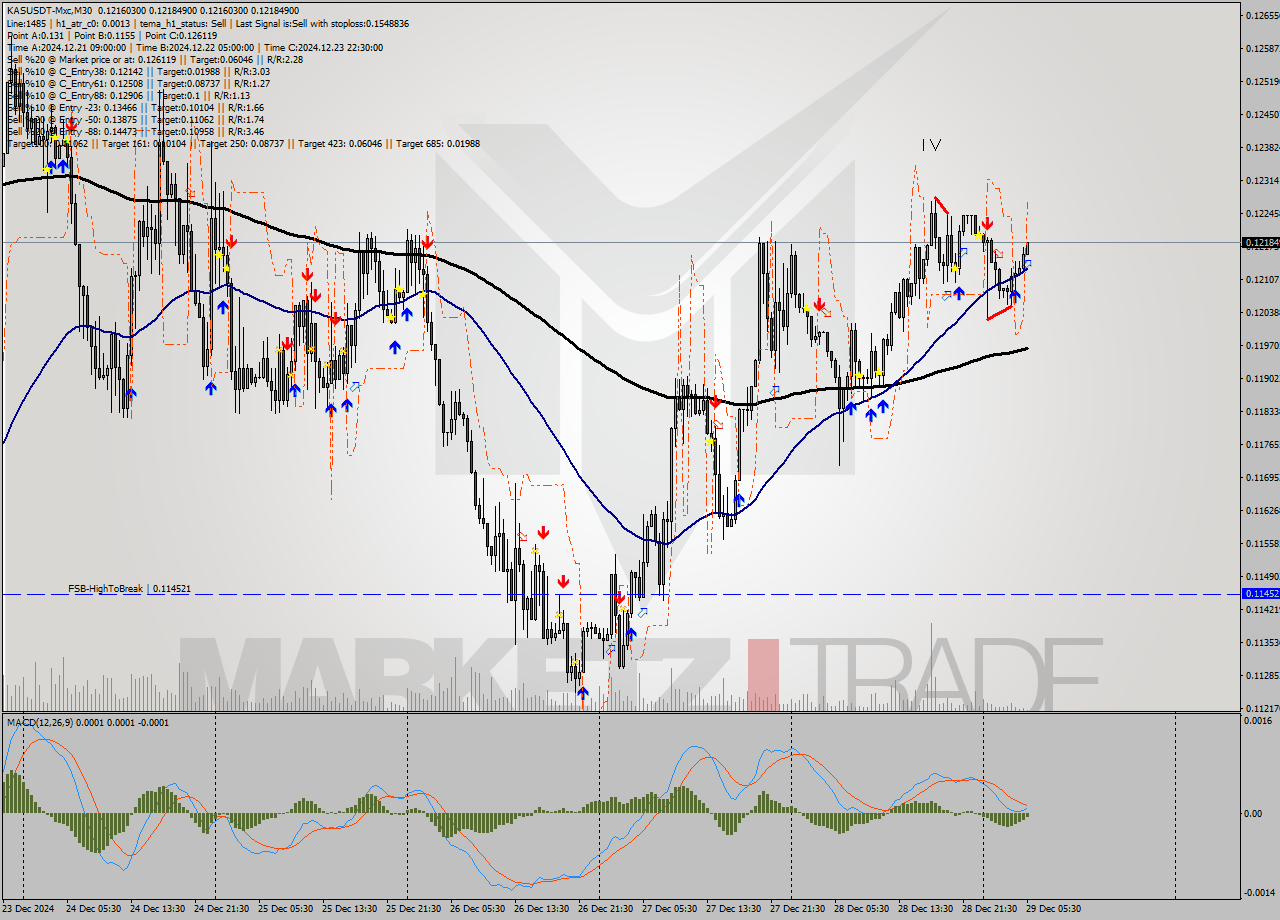1280x920 pixels.
Task: Click the blue 0.11452 price tag
Action: [x=1259, y=593]
